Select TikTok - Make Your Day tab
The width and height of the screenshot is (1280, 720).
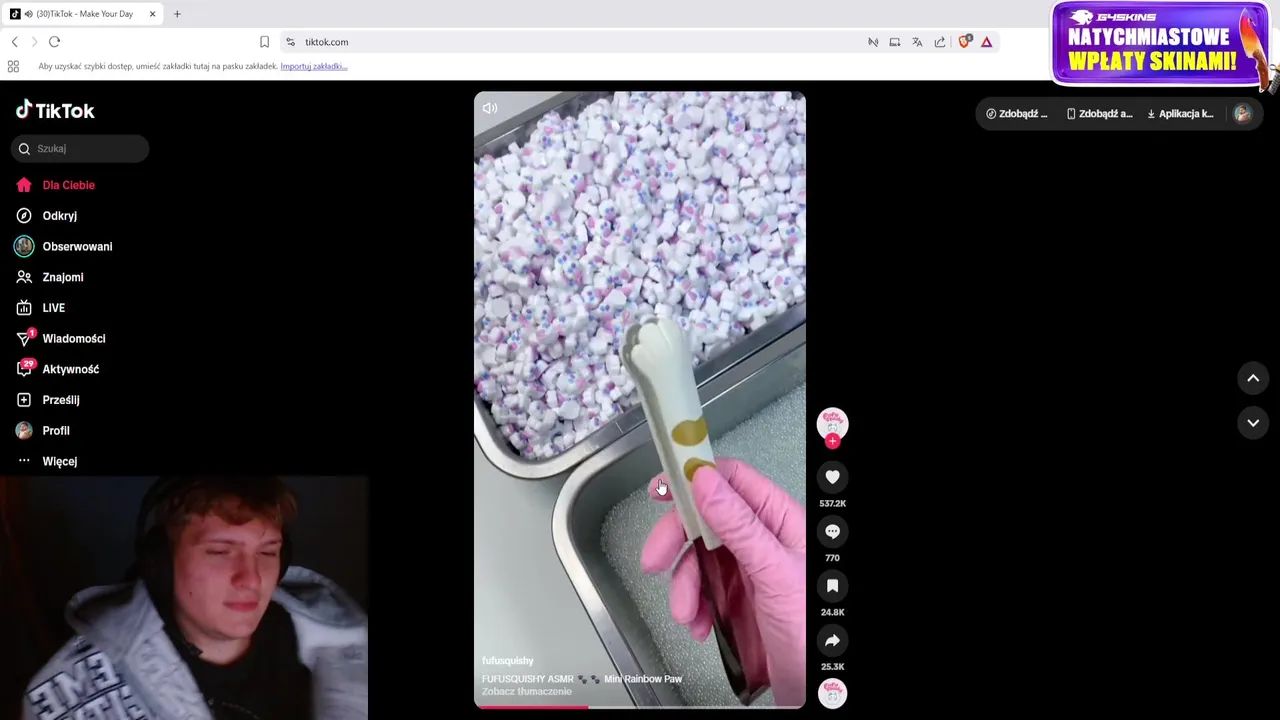click(84, 14)
